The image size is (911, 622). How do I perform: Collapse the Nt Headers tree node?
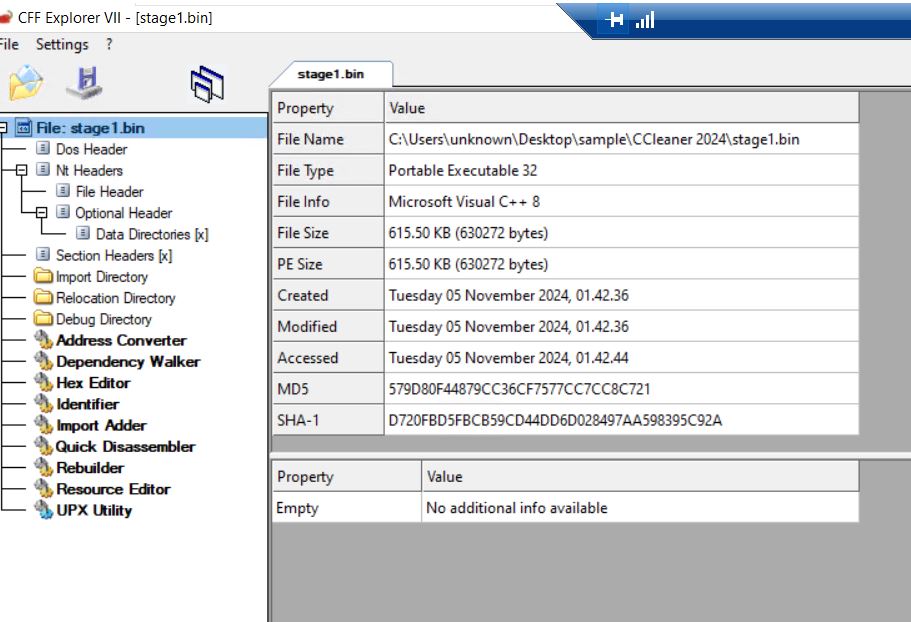point(21,171)
